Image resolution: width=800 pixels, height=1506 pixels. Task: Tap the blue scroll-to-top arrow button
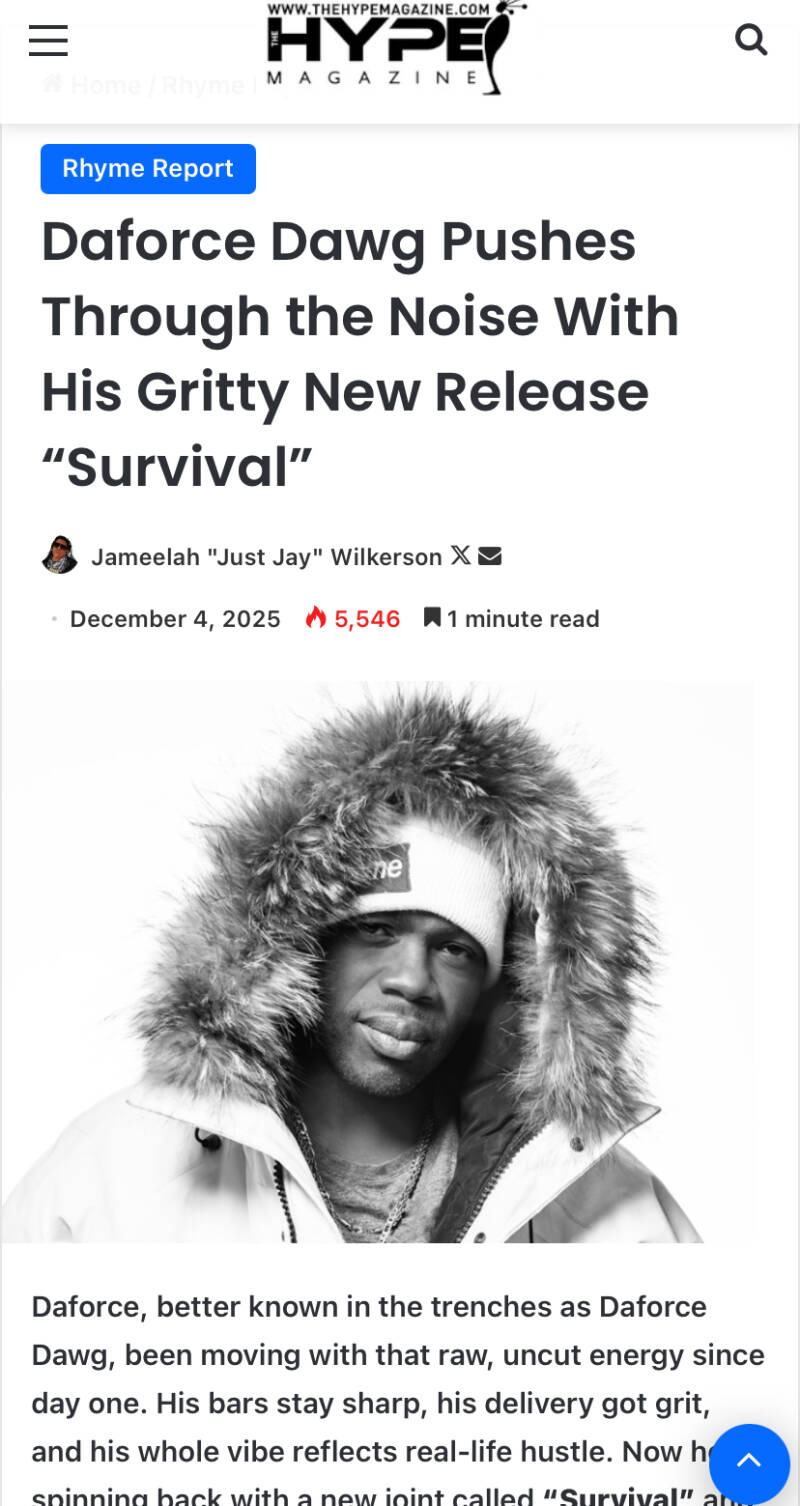coord(749,1464)
